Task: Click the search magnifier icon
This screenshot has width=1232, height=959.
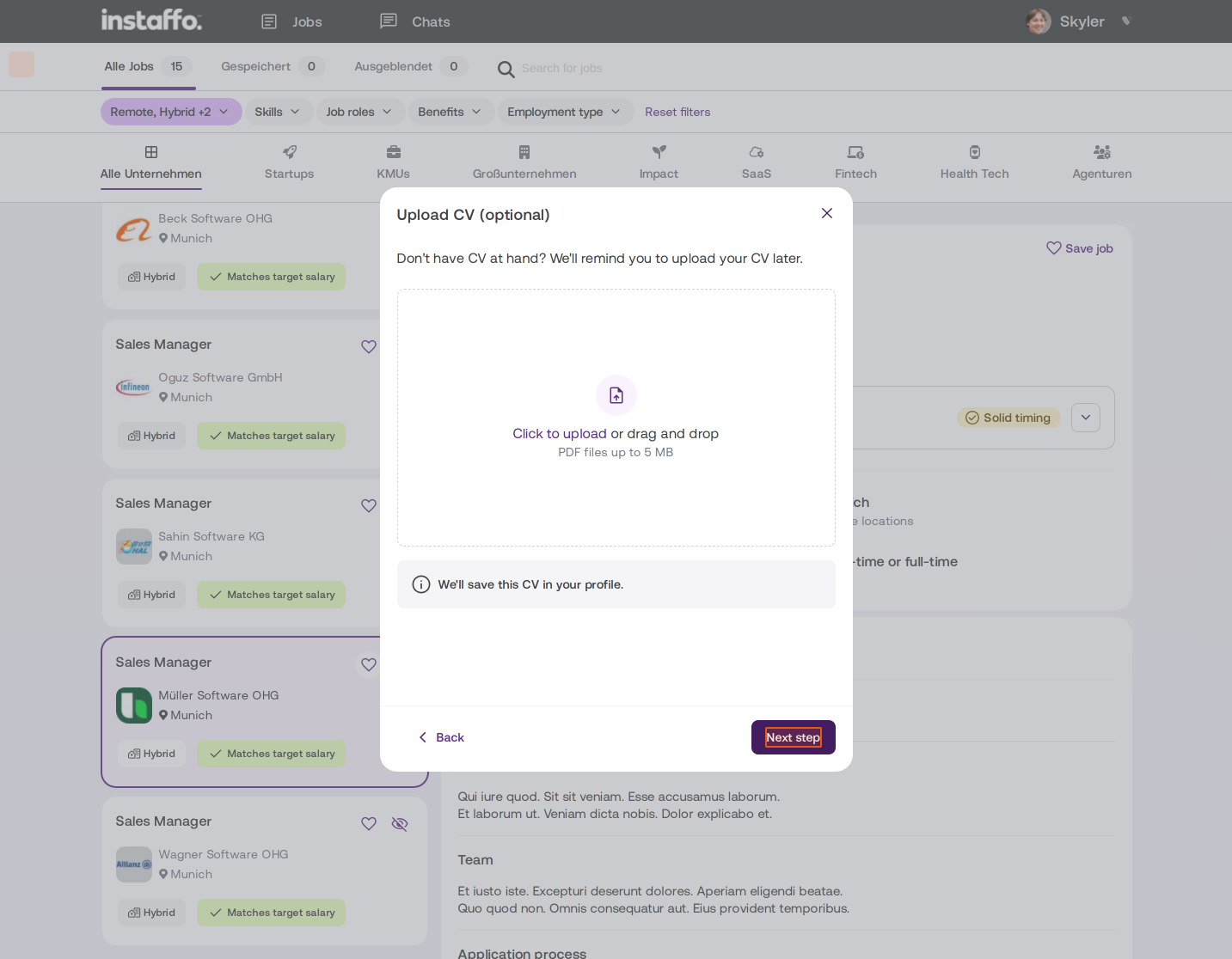Action: [x=506, y=69]
